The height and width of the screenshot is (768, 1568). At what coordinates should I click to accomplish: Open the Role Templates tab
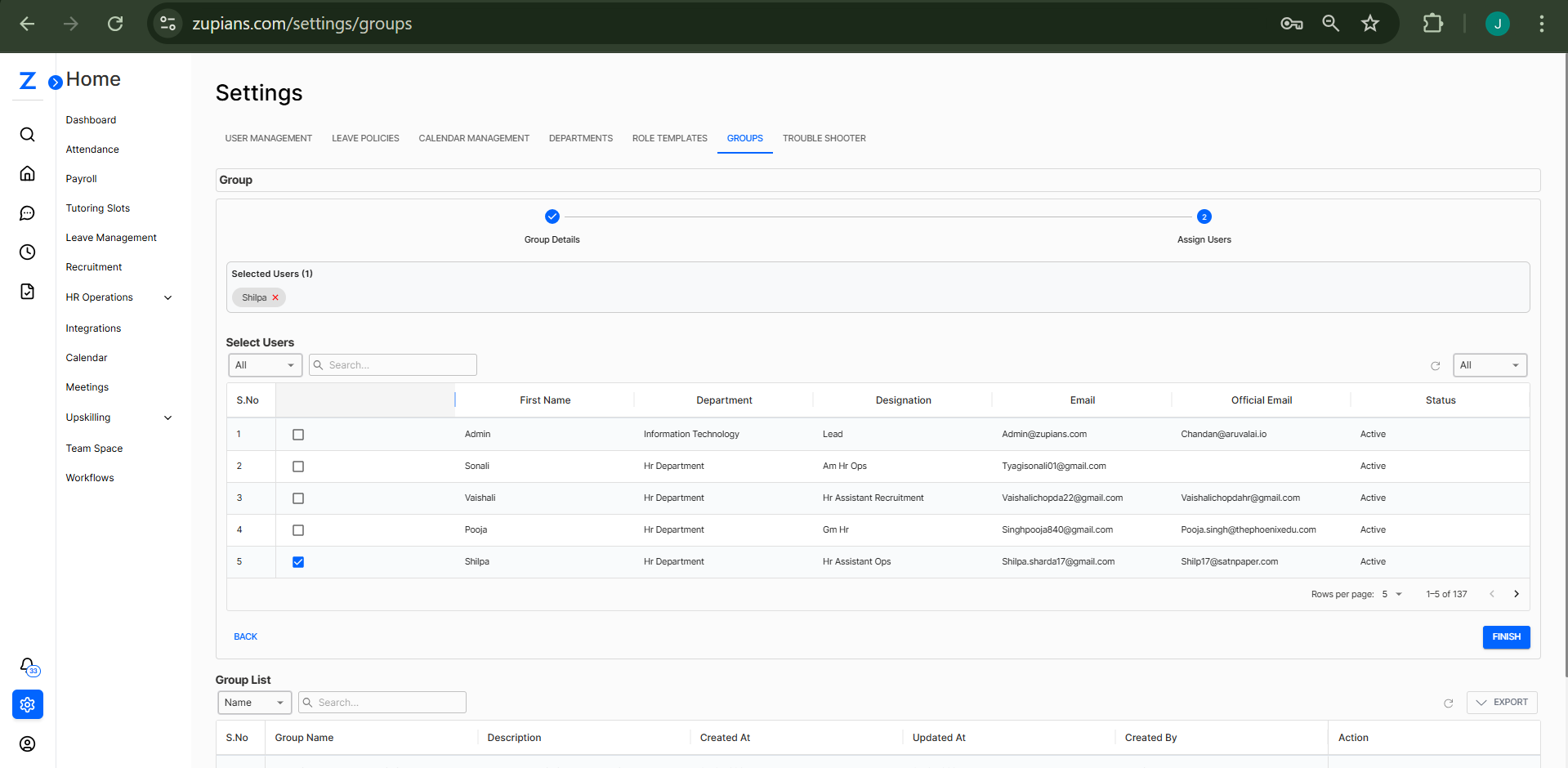[669, 138]
